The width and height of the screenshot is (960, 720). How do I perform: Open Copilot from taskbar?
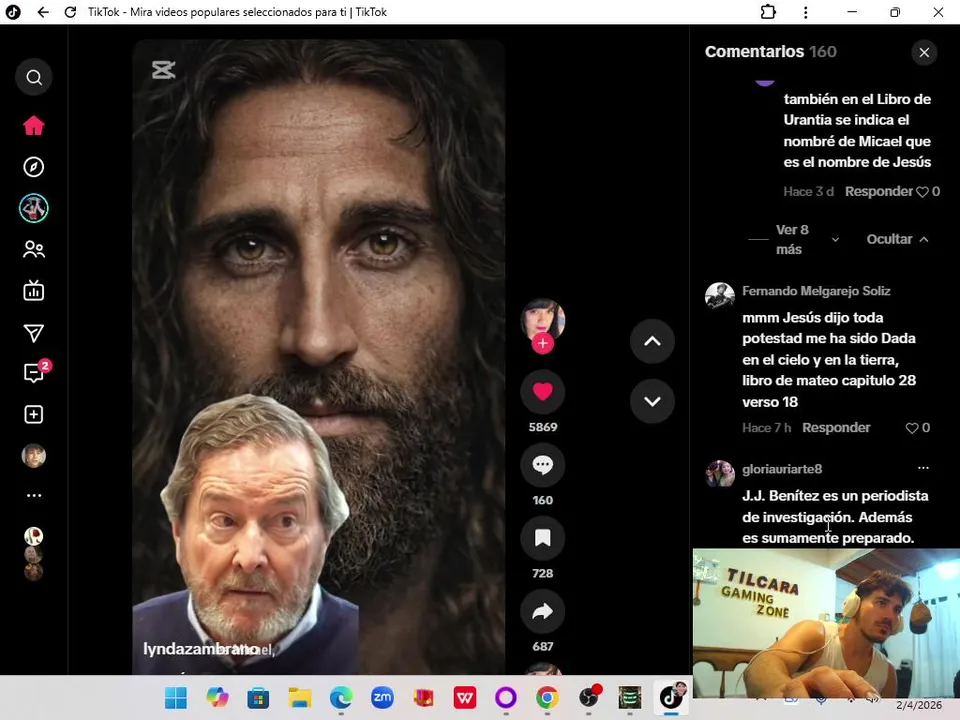[217, 698]
